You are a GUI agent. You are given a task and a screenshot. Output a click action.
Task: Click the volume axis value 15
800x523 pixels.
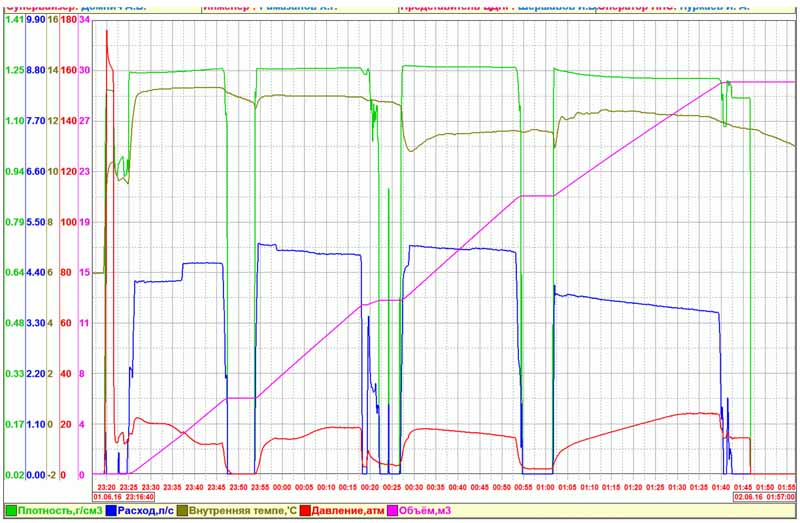[x=85, y=272]
